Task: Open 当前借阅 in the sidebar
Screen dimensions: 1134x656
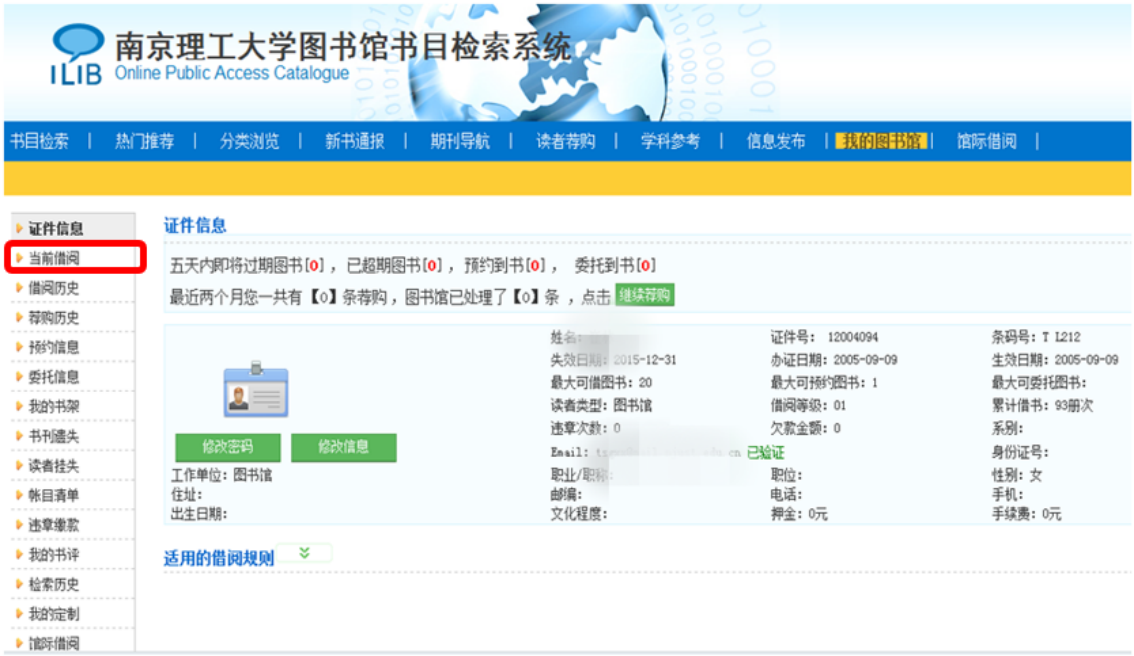Action: tap(54, 258)
